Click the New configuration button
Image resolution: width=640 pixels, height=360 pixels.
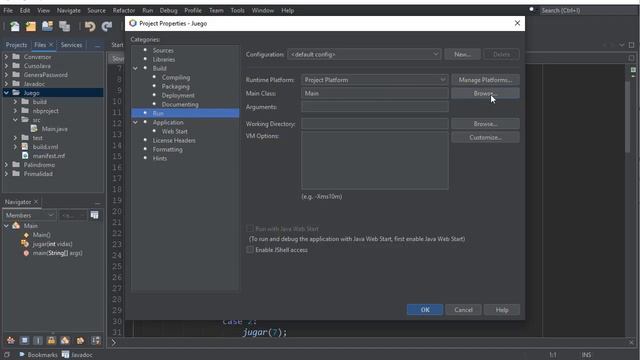click(462, 54)
